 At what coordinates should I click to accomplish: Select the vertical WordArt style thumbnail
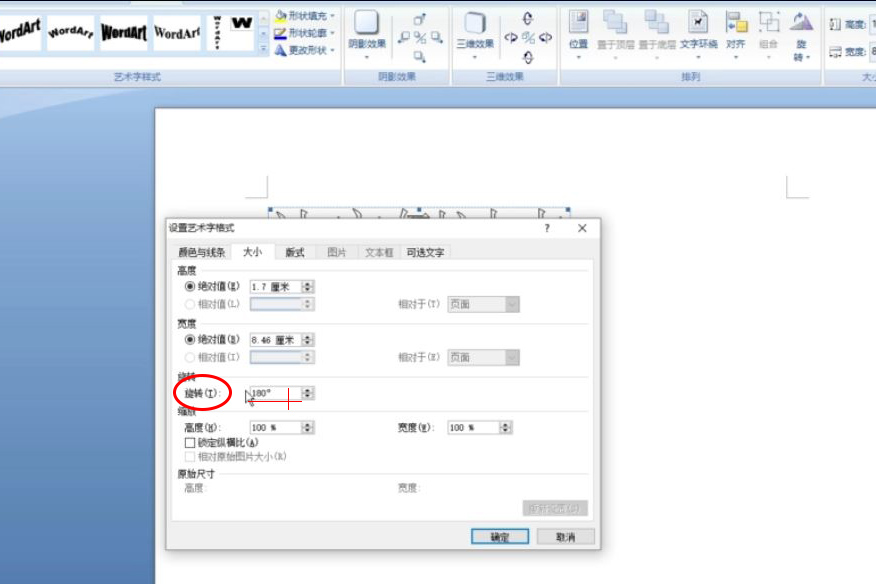click(x=217, y=32)
